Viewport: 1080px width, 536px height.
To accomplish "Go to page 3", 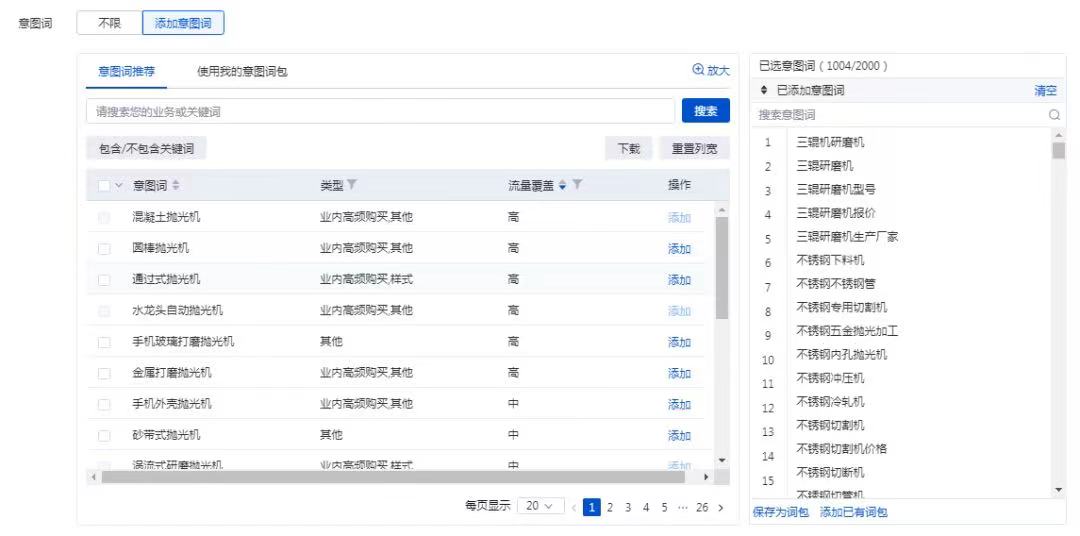I will (627, 508).
